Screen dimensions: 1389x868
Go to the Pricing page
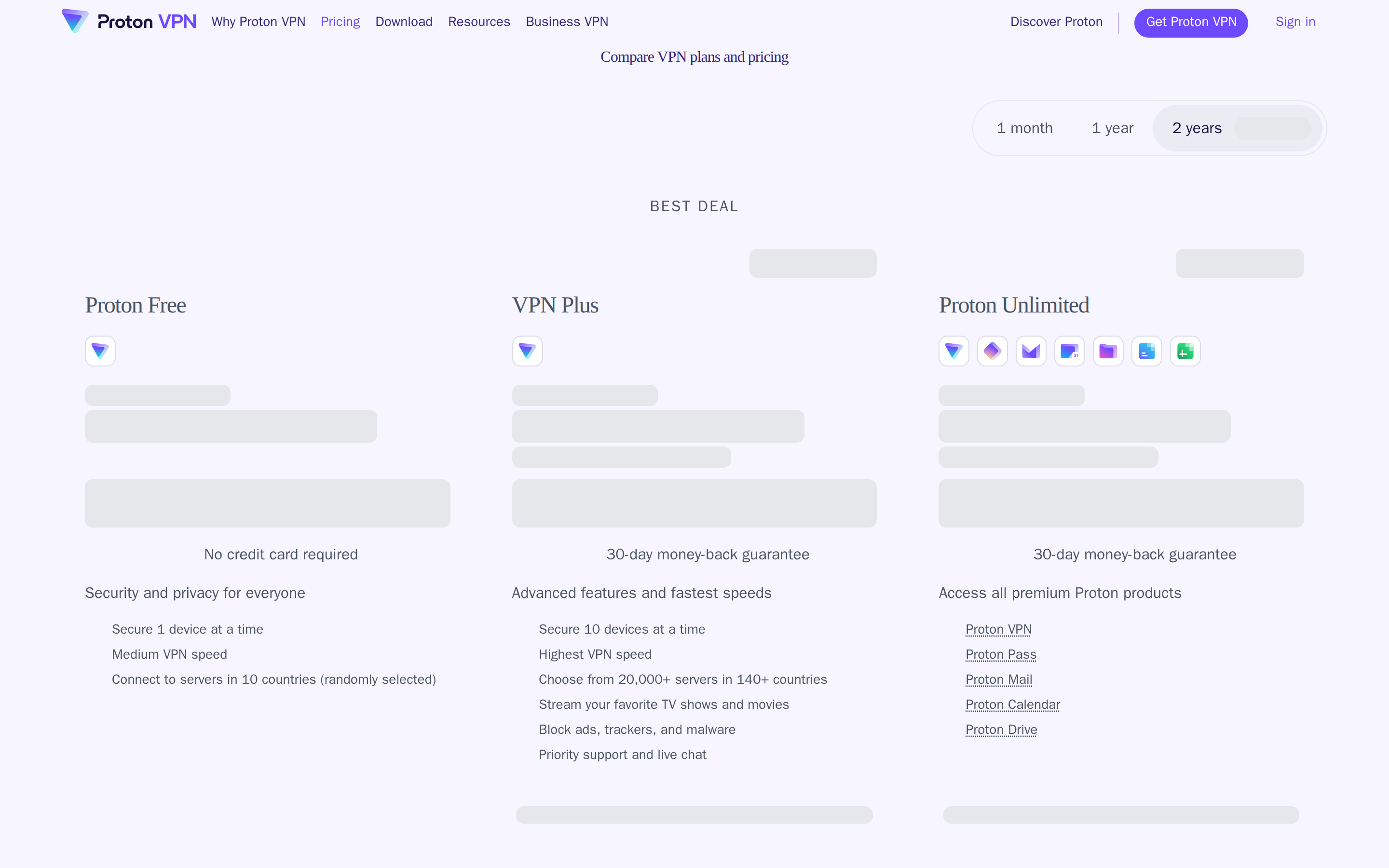pyautogui.click(x=340, y=22)
